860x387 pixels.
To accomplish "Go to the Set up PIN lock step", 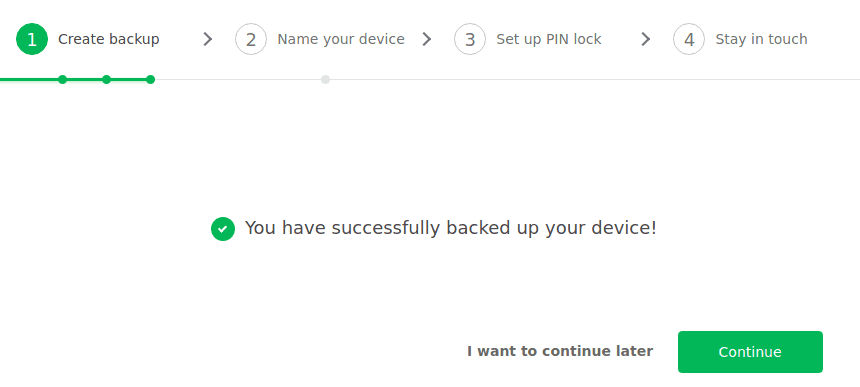I will pos(549,39).
